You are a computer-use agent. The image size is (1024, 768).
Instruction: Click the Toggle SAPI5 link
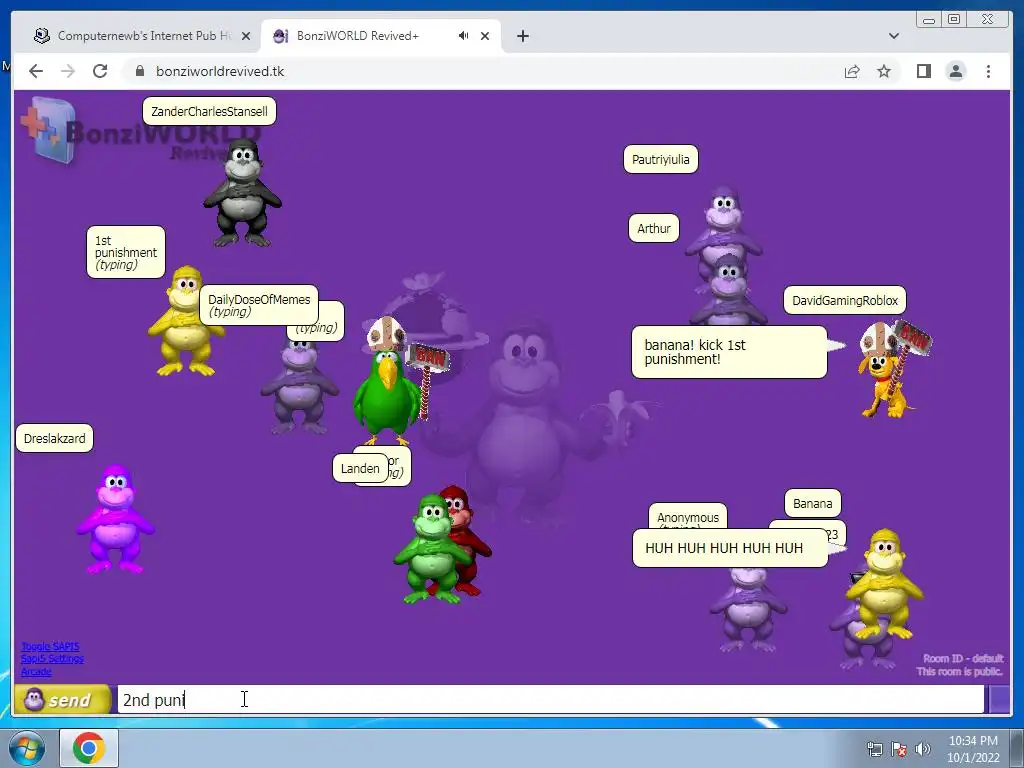pyautogui.click(x=50, y=647)
